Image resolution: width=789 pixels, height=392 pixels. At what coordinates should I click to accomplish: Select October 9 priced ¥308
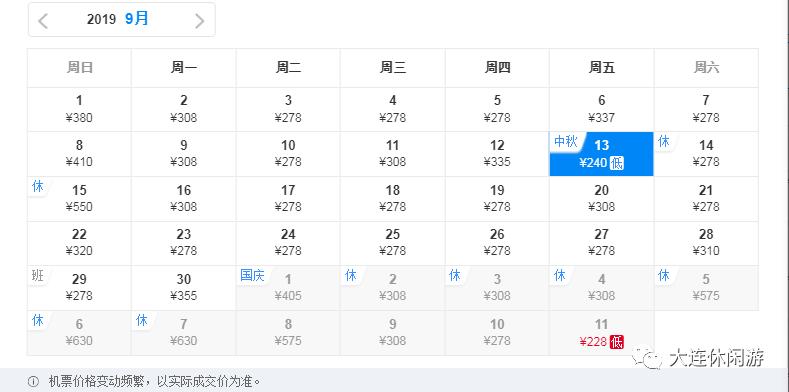[x=392, y=333]
